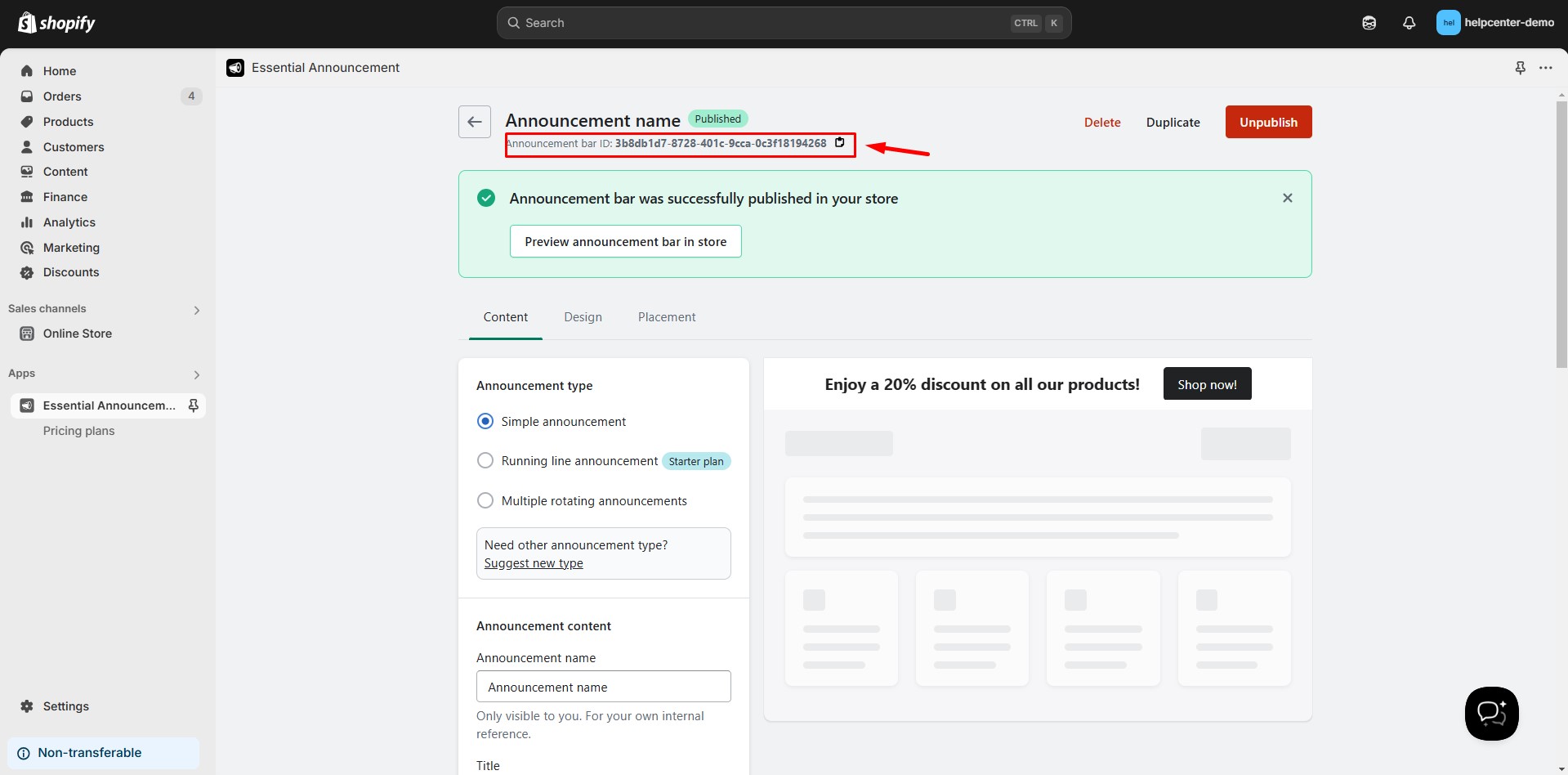Image resolution: width=1568 pixels, height=775 pixels.
Task: Expand the Apps section
Action: 196,374
